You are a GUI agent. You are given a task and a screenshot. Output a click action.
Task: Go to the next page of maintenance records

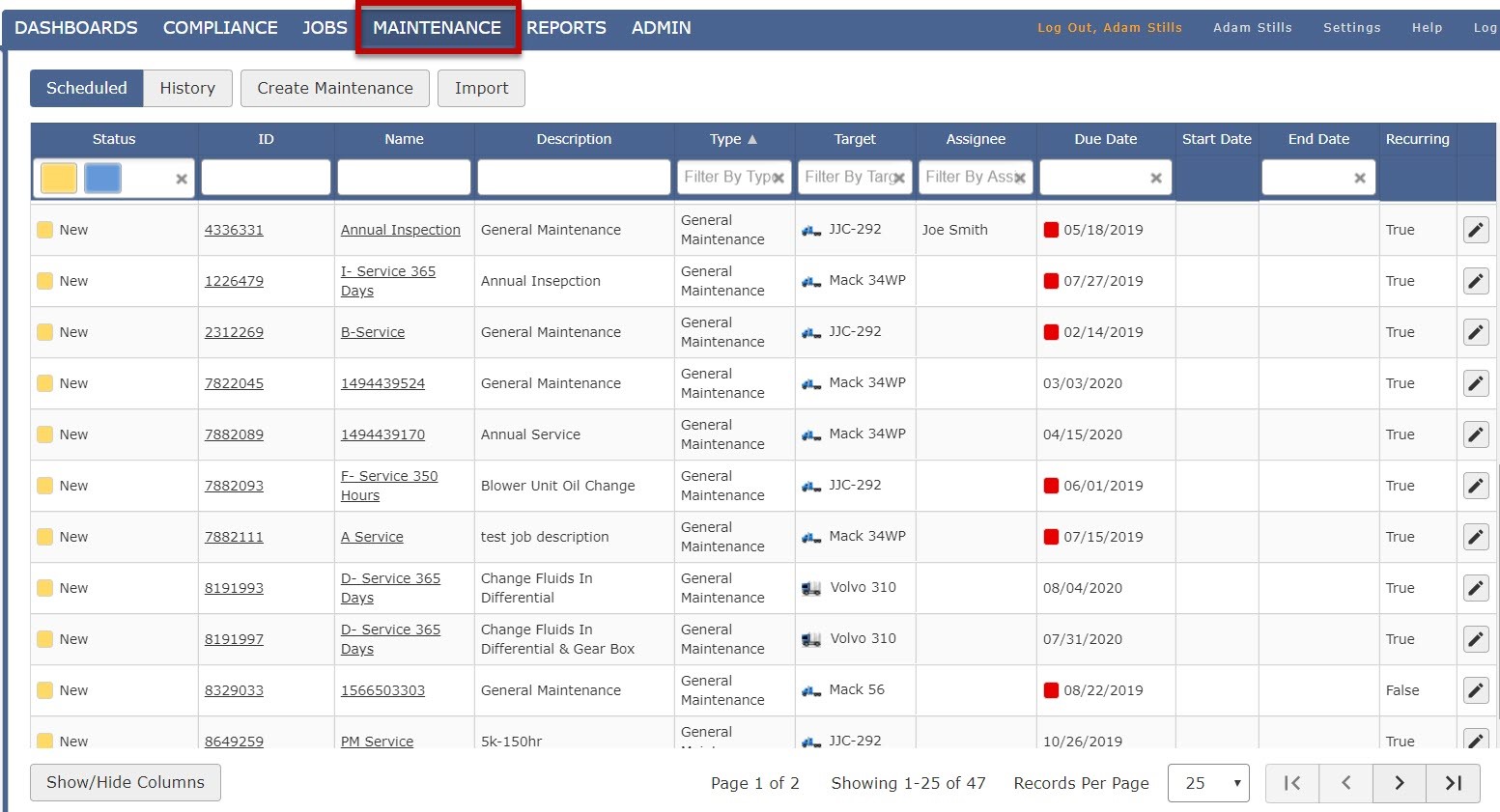1399,783
